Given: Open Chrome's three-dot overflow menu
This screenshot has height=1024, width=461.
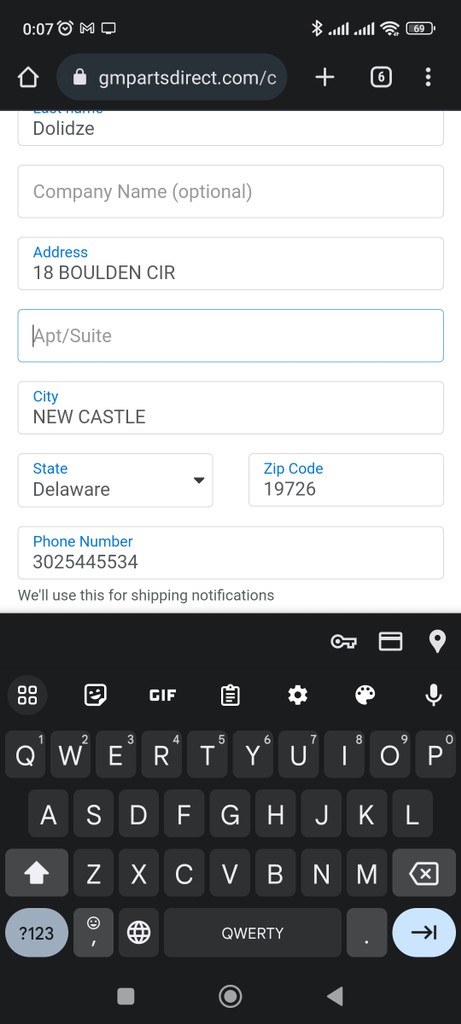Looking at the screenshot, I should [428, 78].
